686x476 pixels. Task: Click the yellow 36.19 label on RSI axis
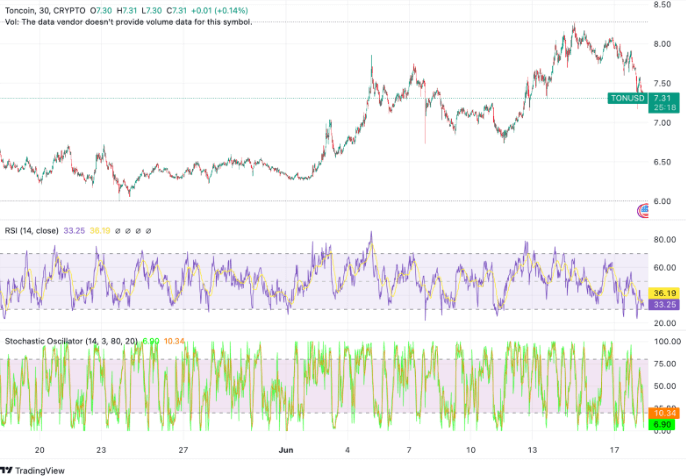click(x=664, y=293)
